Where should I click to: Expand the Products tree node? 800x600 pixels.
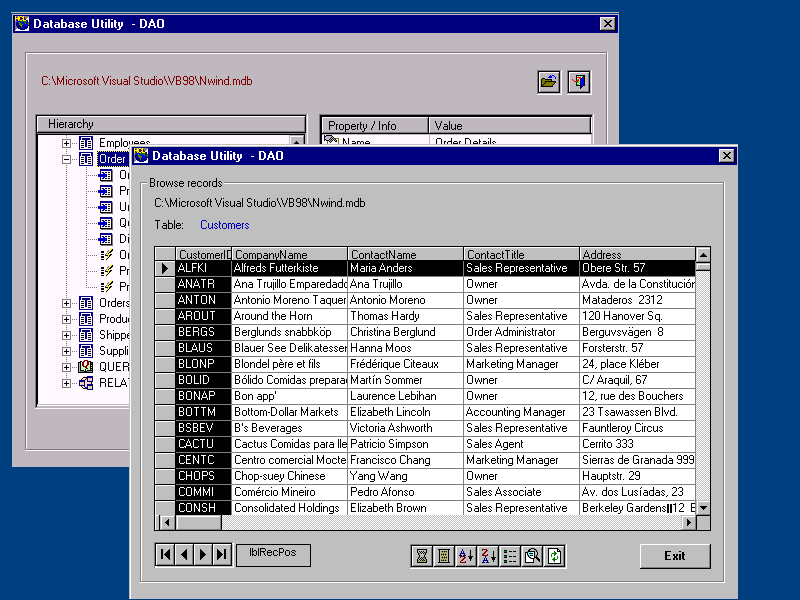[x=66, y=319]
